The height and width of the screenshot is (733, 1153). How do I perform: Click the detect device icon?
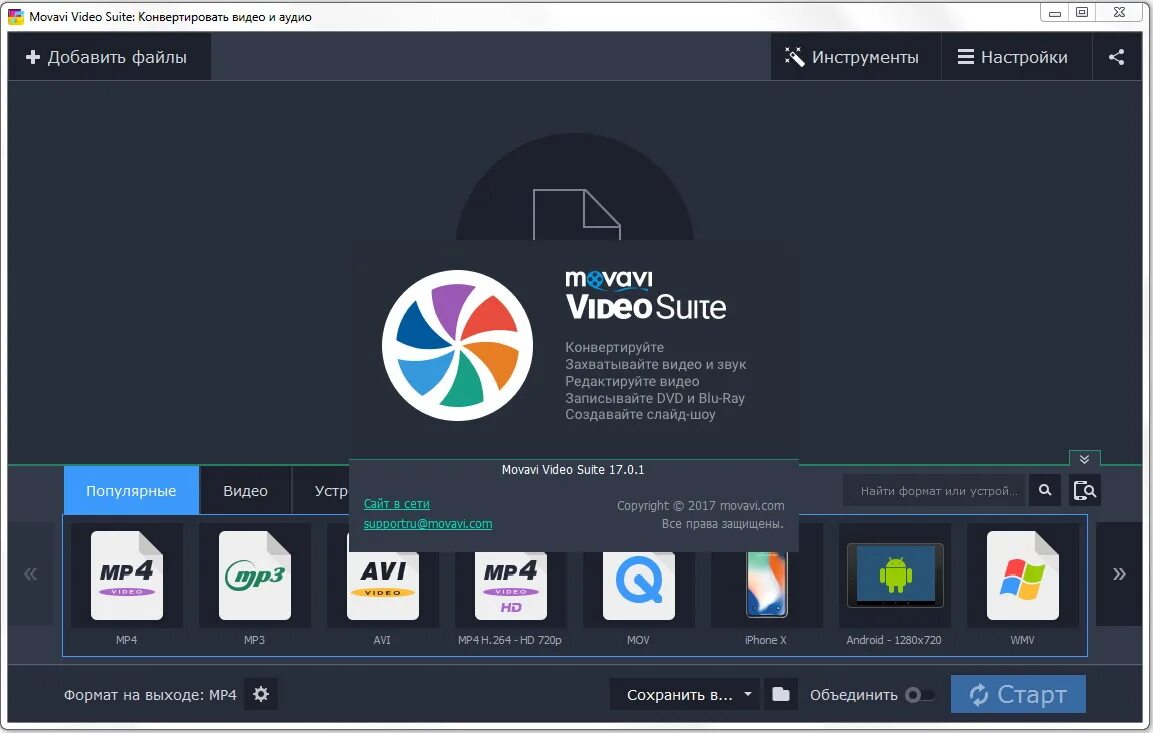tap(1085, 490)
